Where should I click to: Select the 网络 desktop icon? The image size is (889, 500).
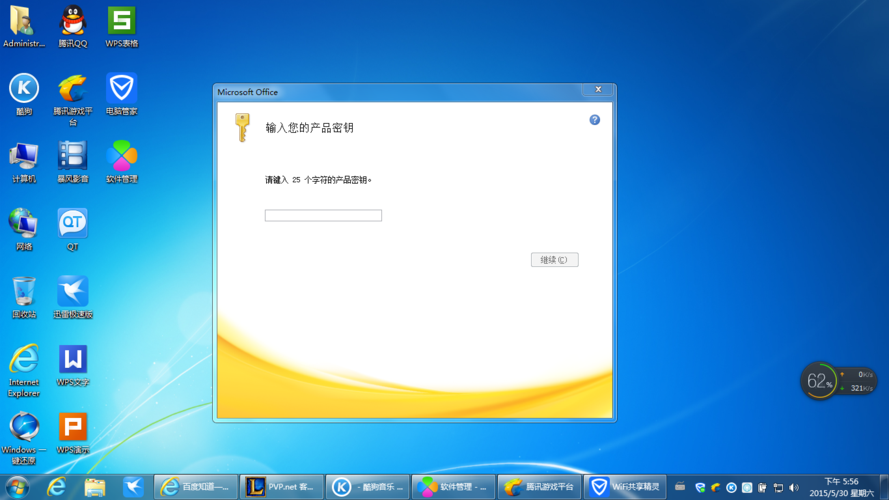click(x=24, y=230)
